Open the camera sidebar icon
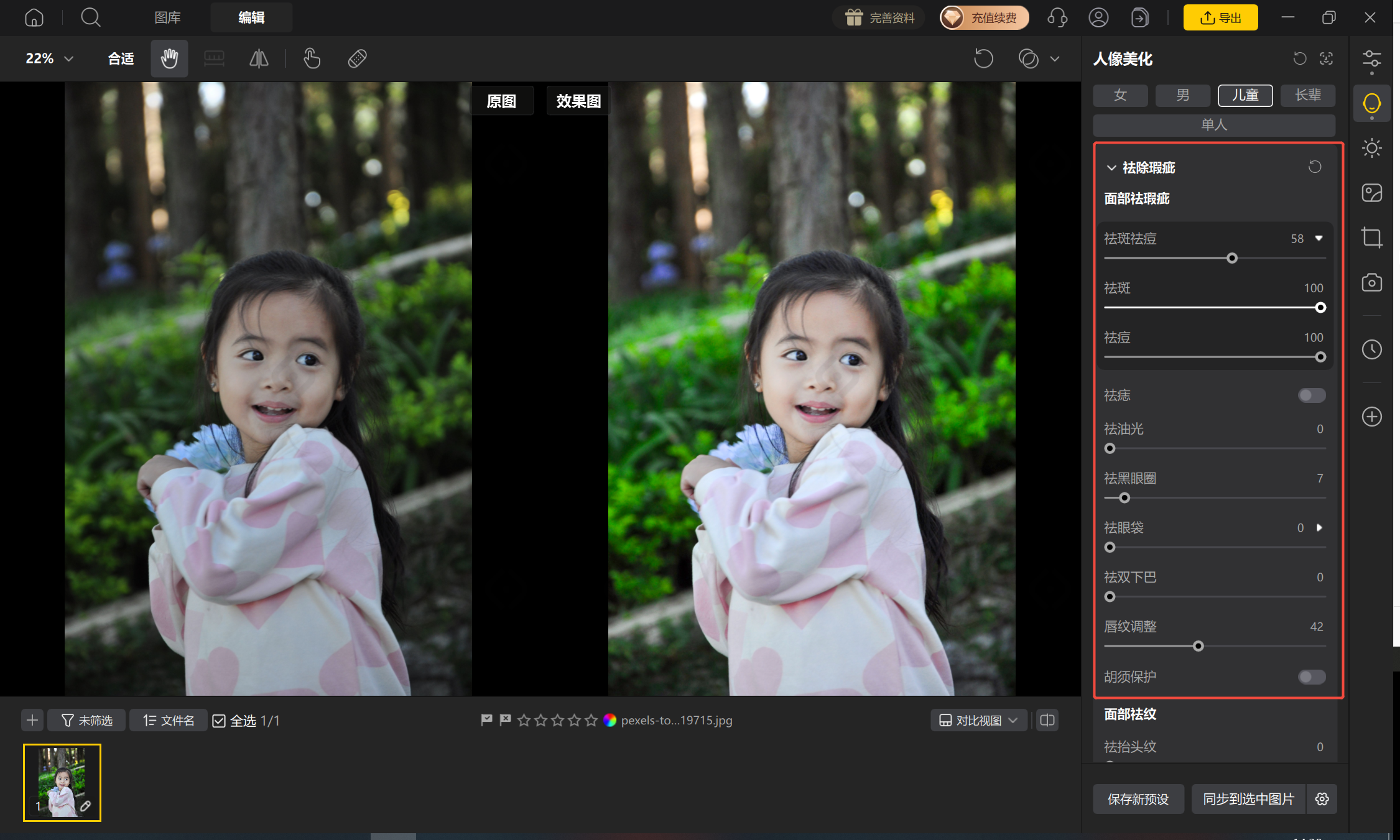 1371,282
